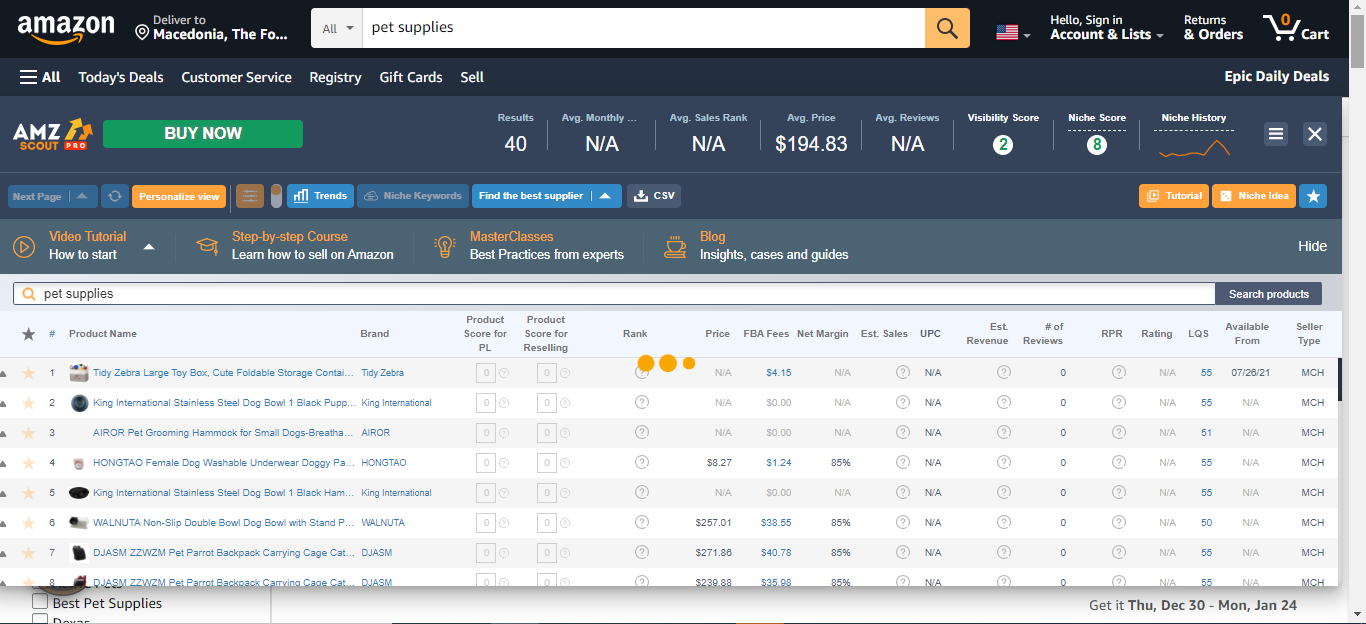The width and height of the screenshot is (1366, 624).
Task: Open the All hamburger menu
Action: pyautogui.click(x=40, y=77)
